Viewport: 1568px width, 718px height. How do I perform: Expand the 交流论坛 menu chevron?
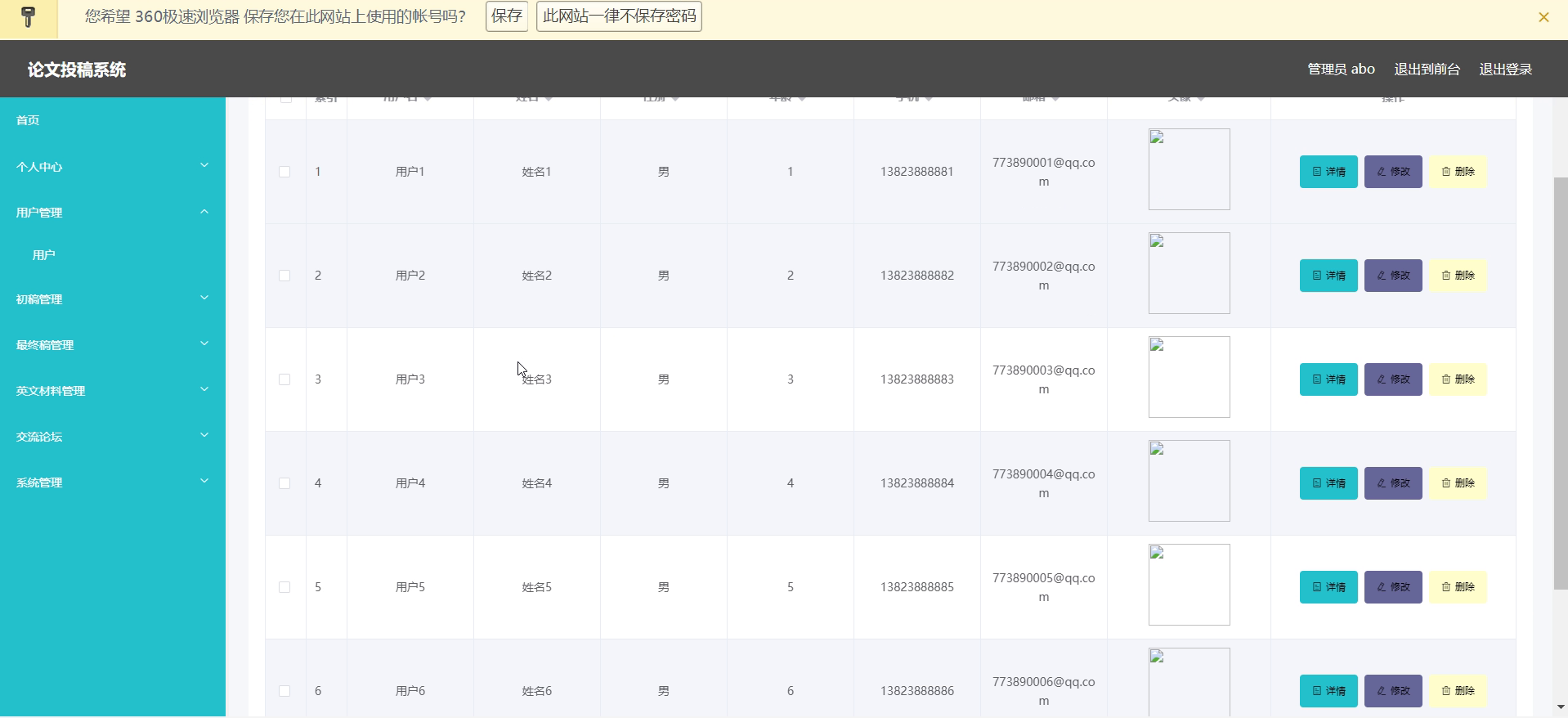click(x=204, y=435)
